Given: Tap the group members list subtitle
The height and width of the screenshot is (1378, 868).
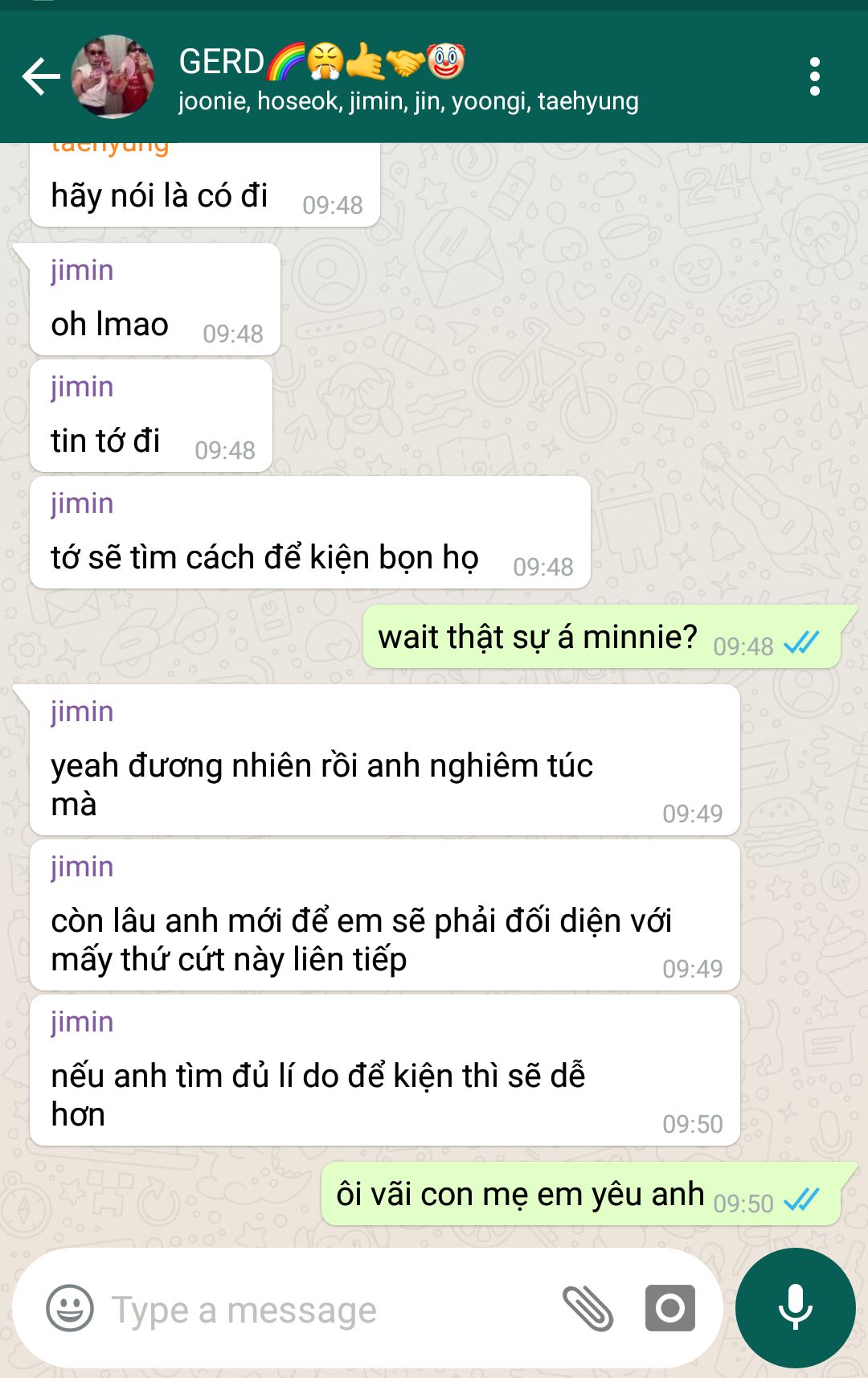Looking at the screenshot, I should coord(408,101).
